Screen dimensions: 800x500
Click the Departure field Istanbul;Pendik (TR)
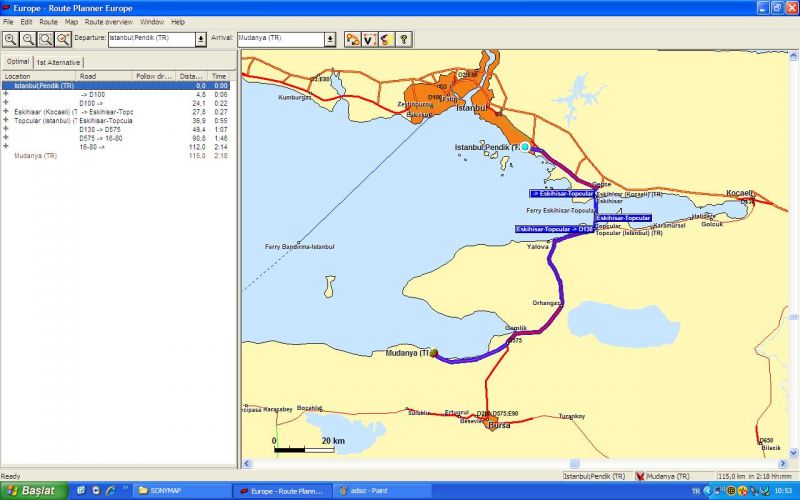click(x=152, y=39)
